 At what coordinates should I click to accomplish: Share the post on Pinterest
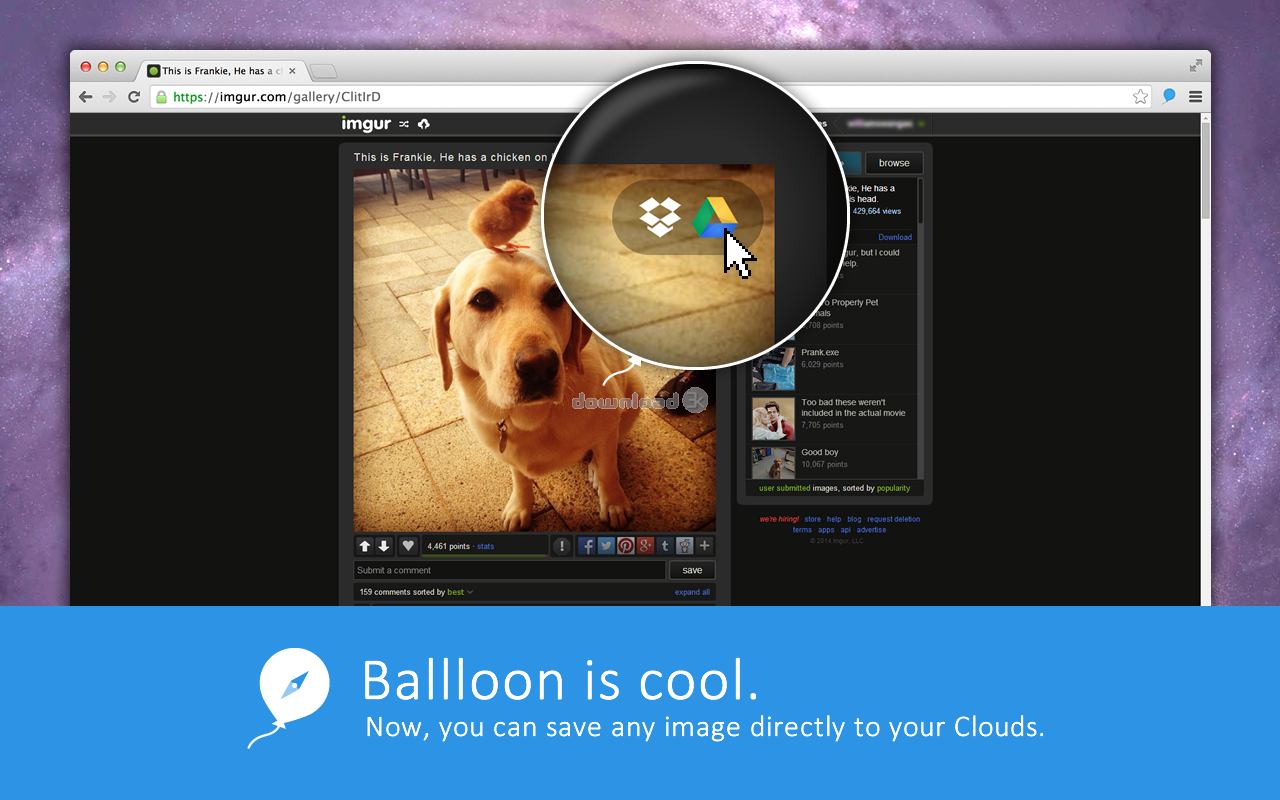626,546
